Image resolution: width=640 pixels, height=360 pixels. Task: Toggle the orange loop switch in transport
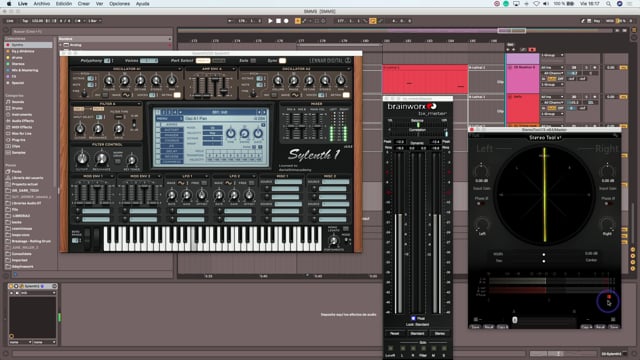pyautogui.click(x=372, y=21)
